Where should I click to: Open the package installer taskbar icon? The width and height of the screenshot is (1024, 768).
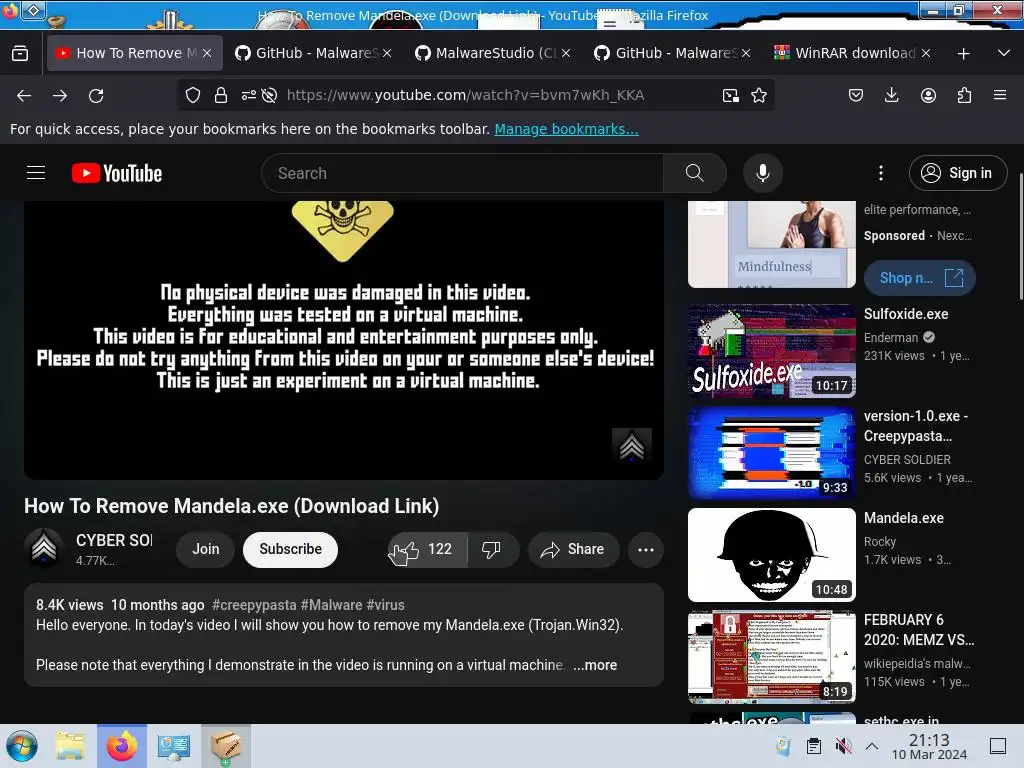(225, 746)
